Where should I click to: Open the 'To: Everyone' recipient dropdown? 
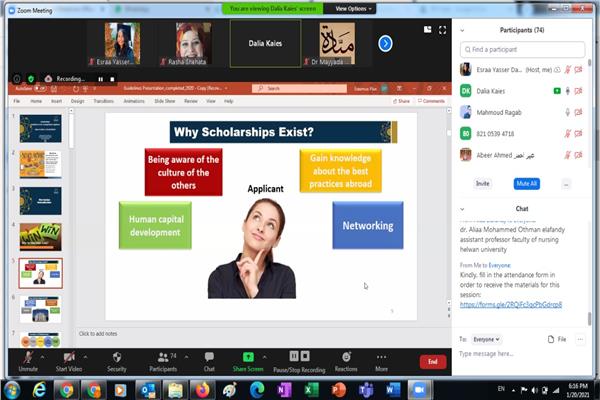486,339
